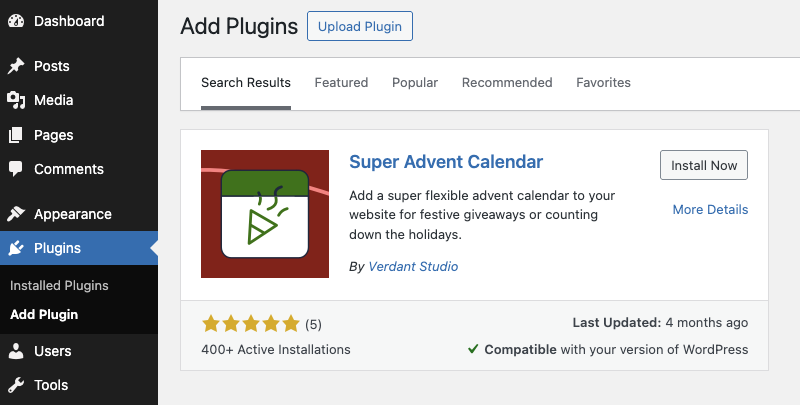This screenshot has height=405, width=800.
Task: Click the Dashboard gauge icon
Action: (x=16, y=21)
